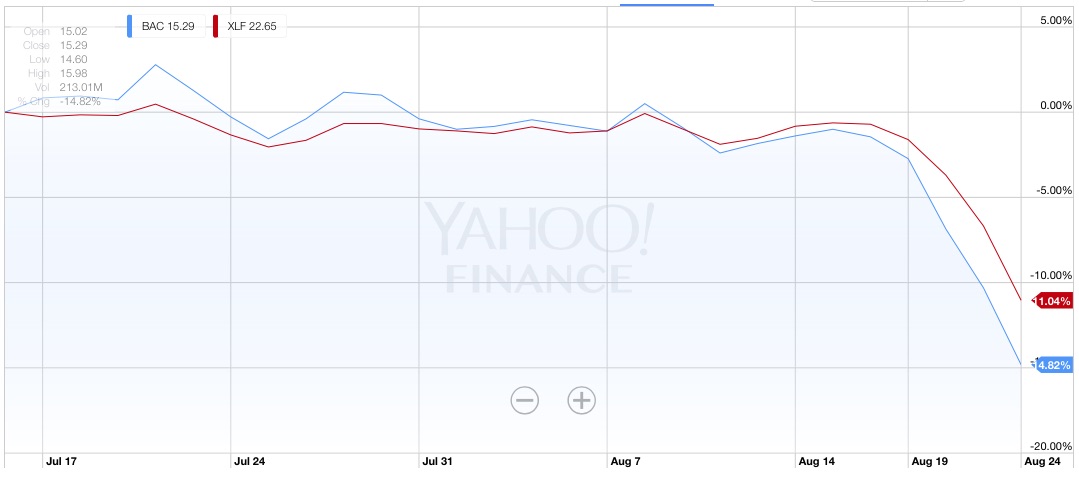Click the Jul 17 date marker
The height and width of the screenshot is (480, 1079).
tap(61, 462)
